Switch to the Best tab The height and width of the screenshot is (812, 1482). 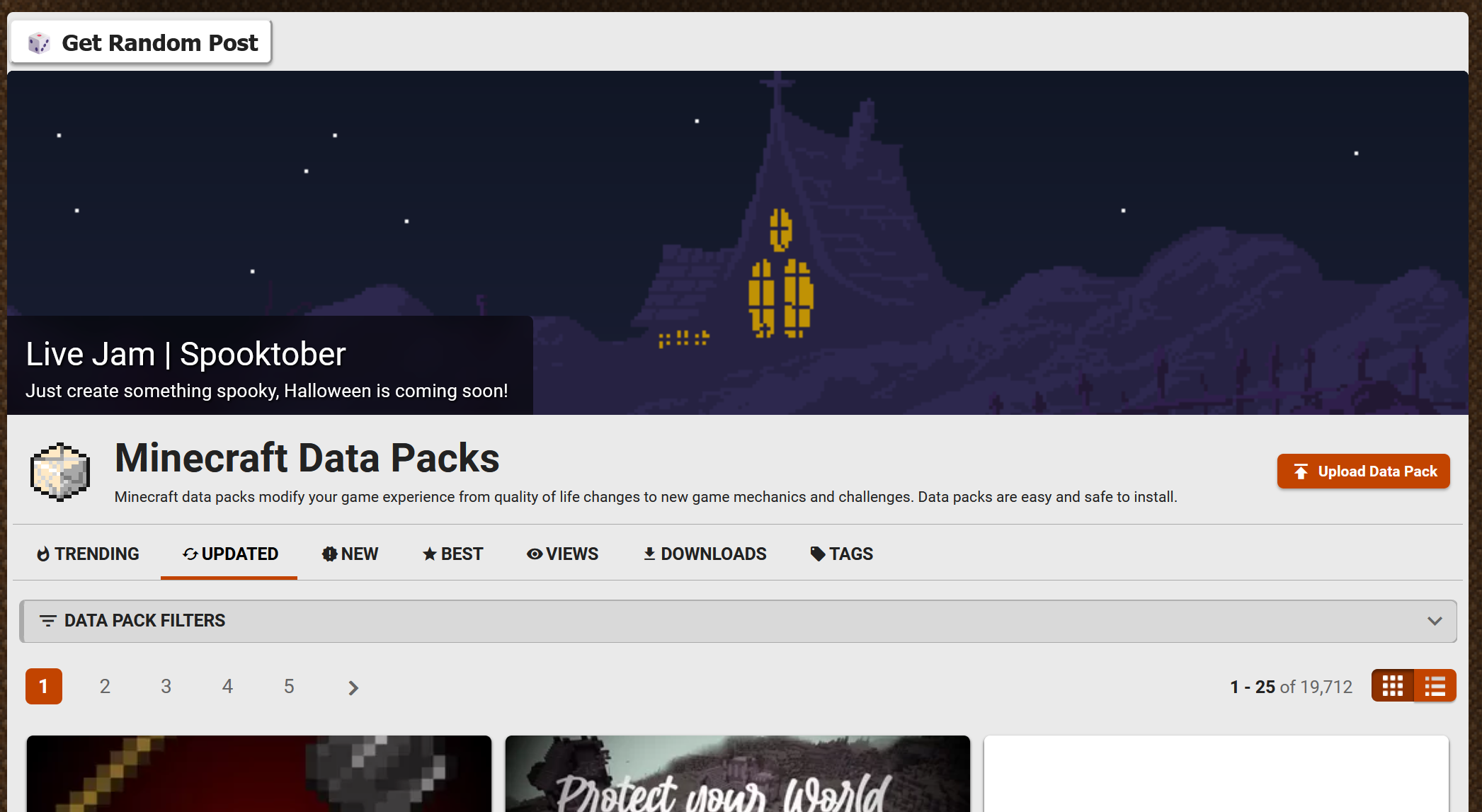[x=452, y=554]
